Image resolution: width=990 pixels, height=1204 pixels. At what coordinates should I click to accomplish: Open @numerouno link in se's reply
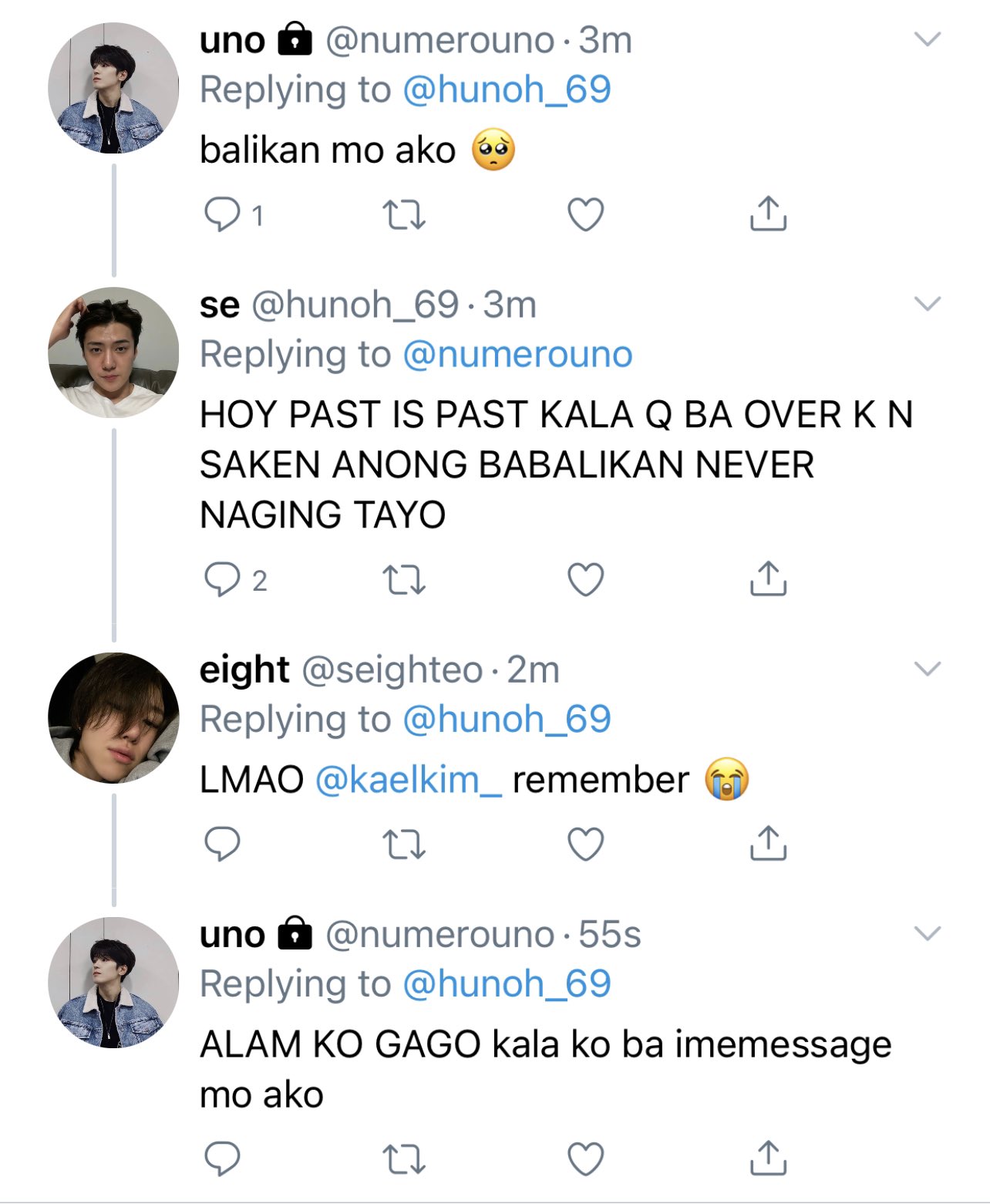[517, 355]
